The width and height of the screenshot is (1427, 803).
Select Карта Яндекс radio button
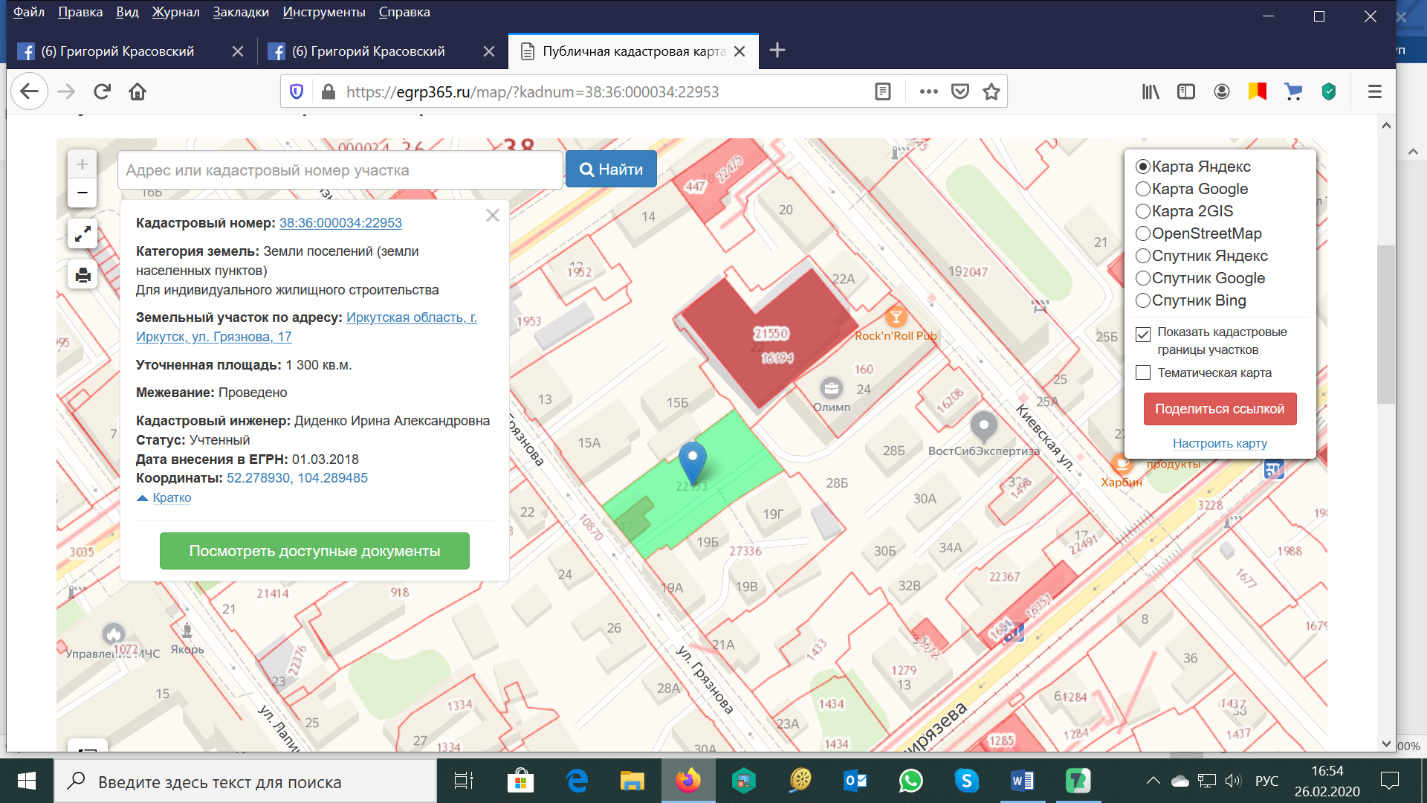click(x=1143, y=167)
